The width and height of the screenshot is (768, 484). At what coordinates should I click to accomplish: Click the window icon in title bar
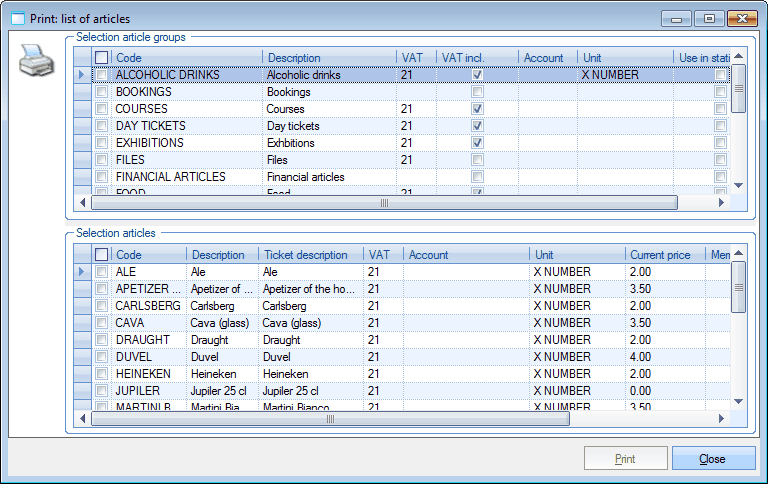tap(18, 18)
